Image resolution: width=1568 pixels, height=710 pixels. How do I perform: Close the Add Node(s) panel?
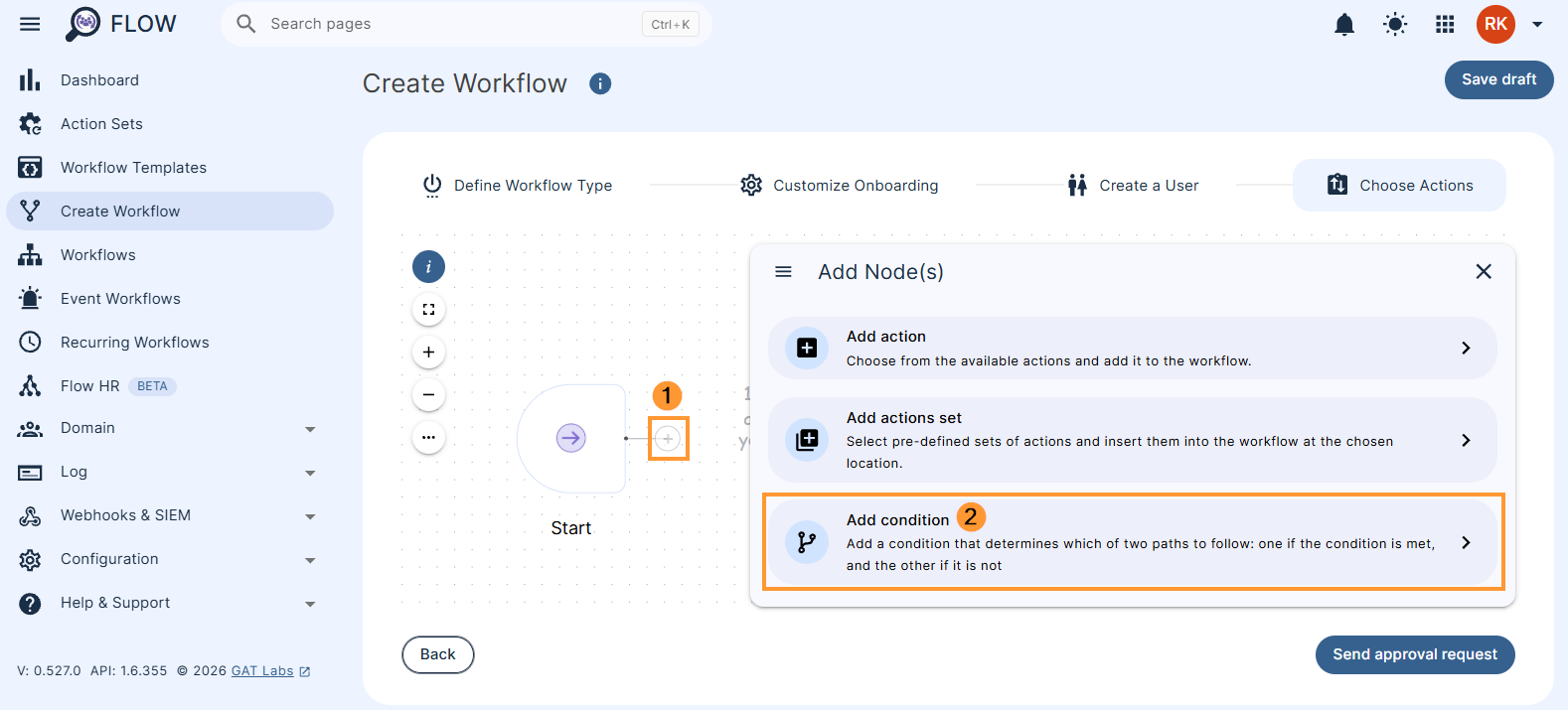(1484, 271)
